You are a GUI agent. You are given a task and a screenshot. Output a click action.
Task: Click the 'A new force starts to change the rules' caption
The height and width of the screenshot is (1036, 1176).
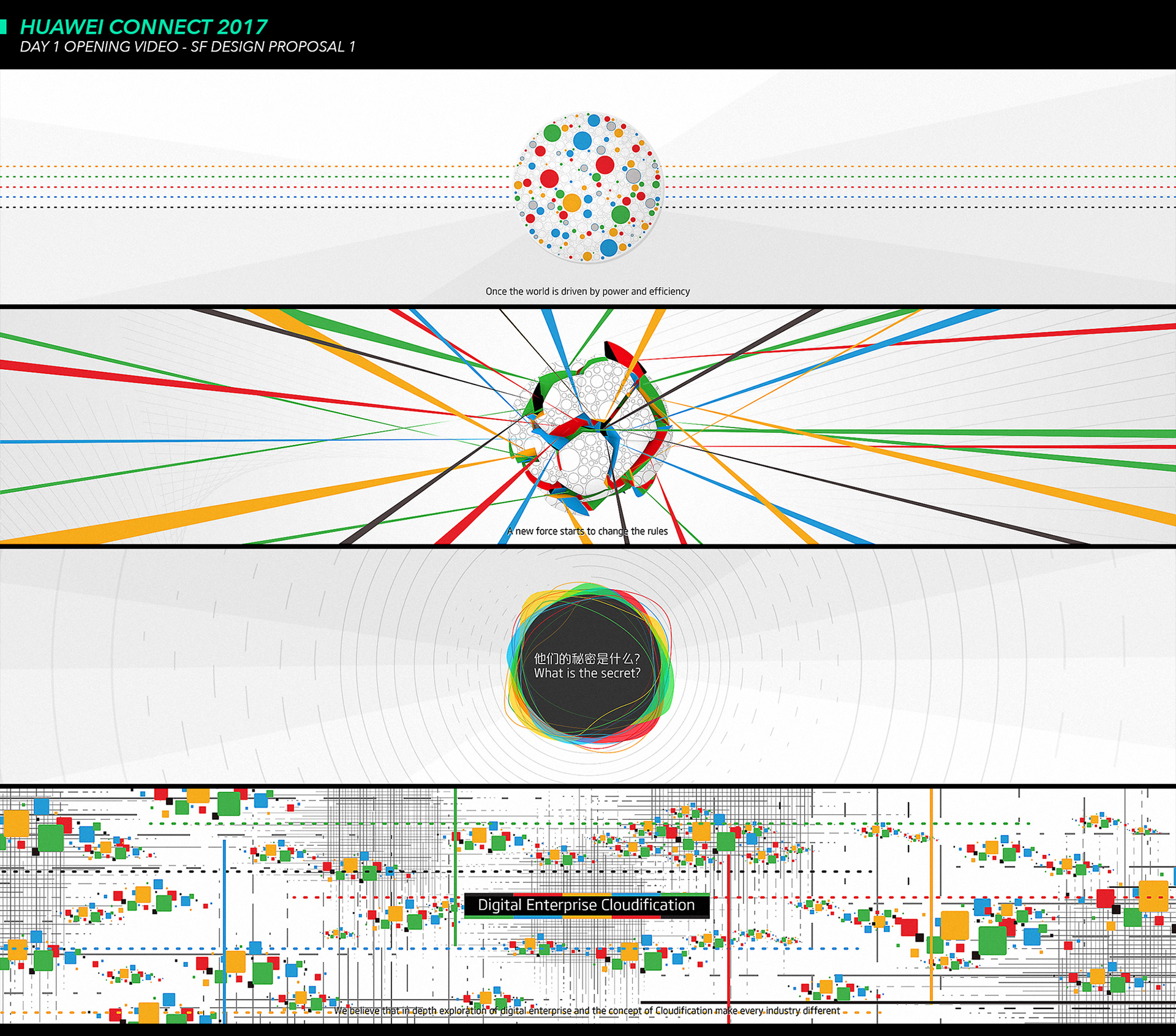click(x=587, y=531)
